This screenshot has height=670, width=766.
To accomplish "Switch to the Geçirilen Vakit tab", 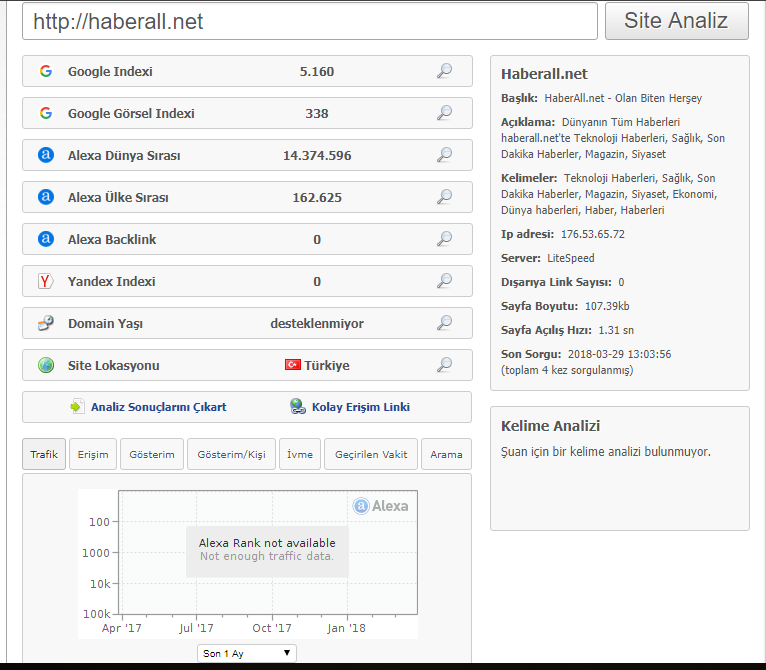I will [371, 454].
